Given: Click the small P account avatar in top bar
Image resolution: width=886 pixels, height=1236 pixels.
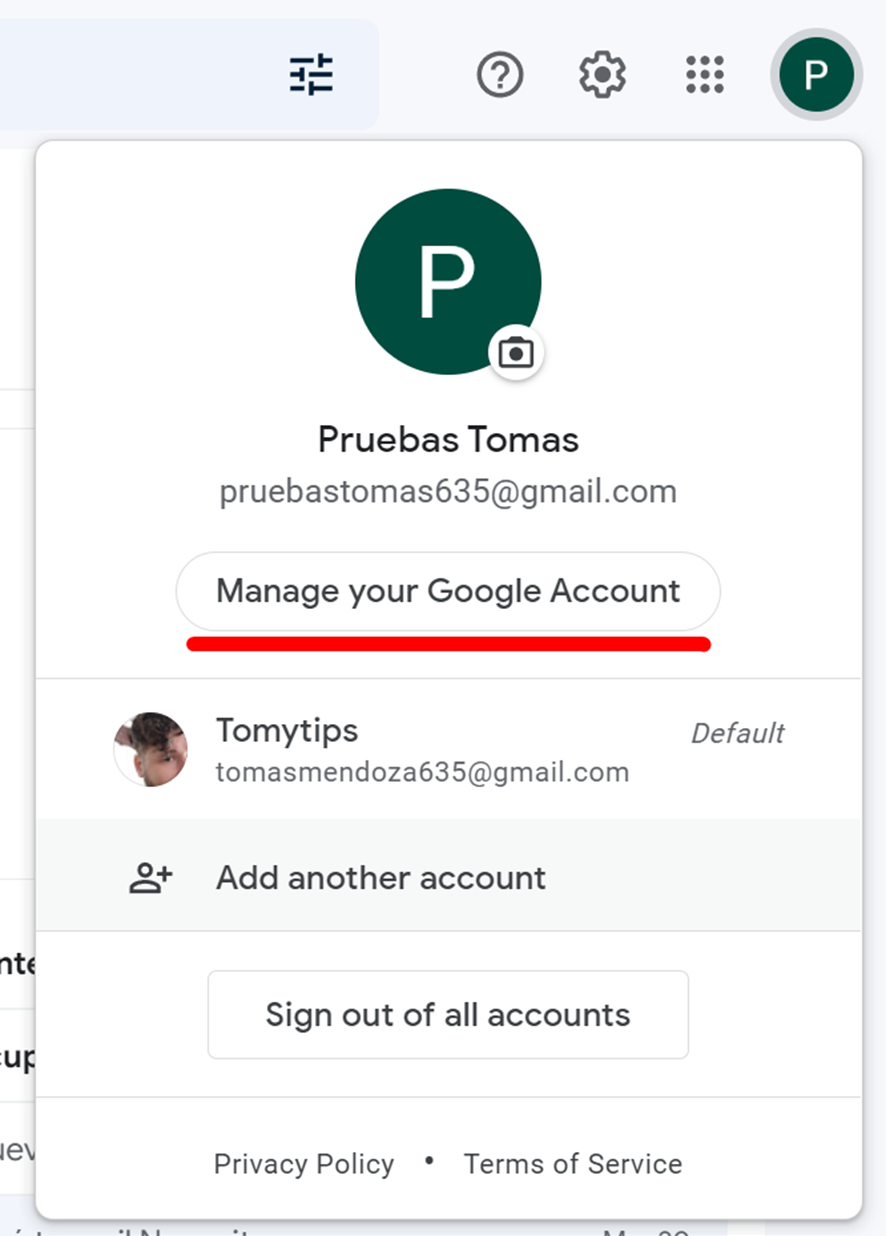Looking at the screenshot, I should (817, 75).
